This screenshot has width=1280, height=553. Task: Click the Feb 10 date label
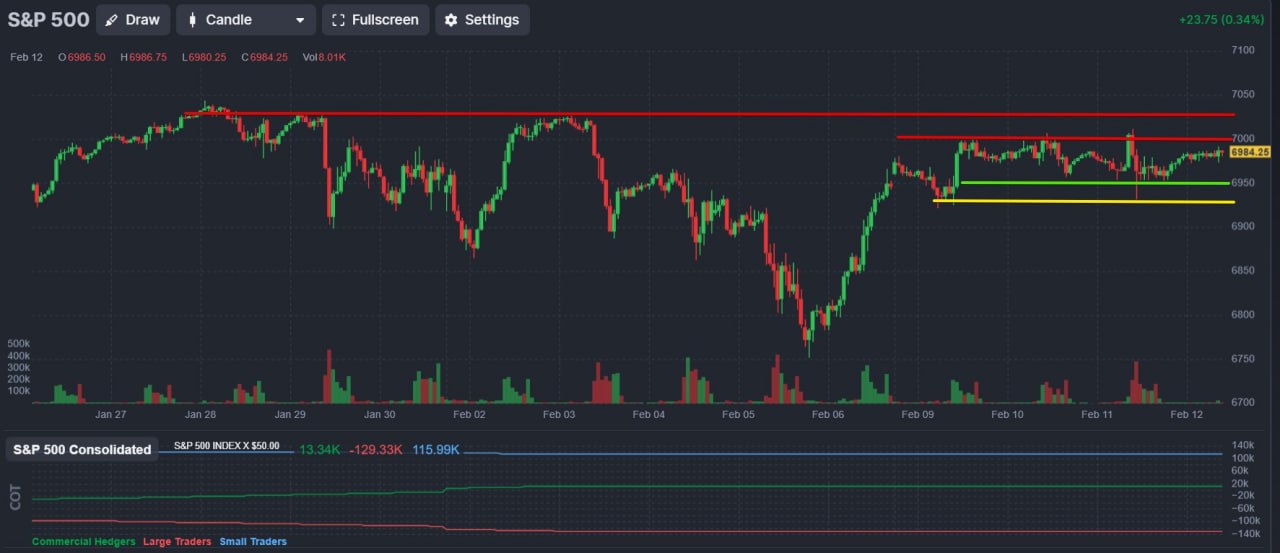pos(1007,414)
